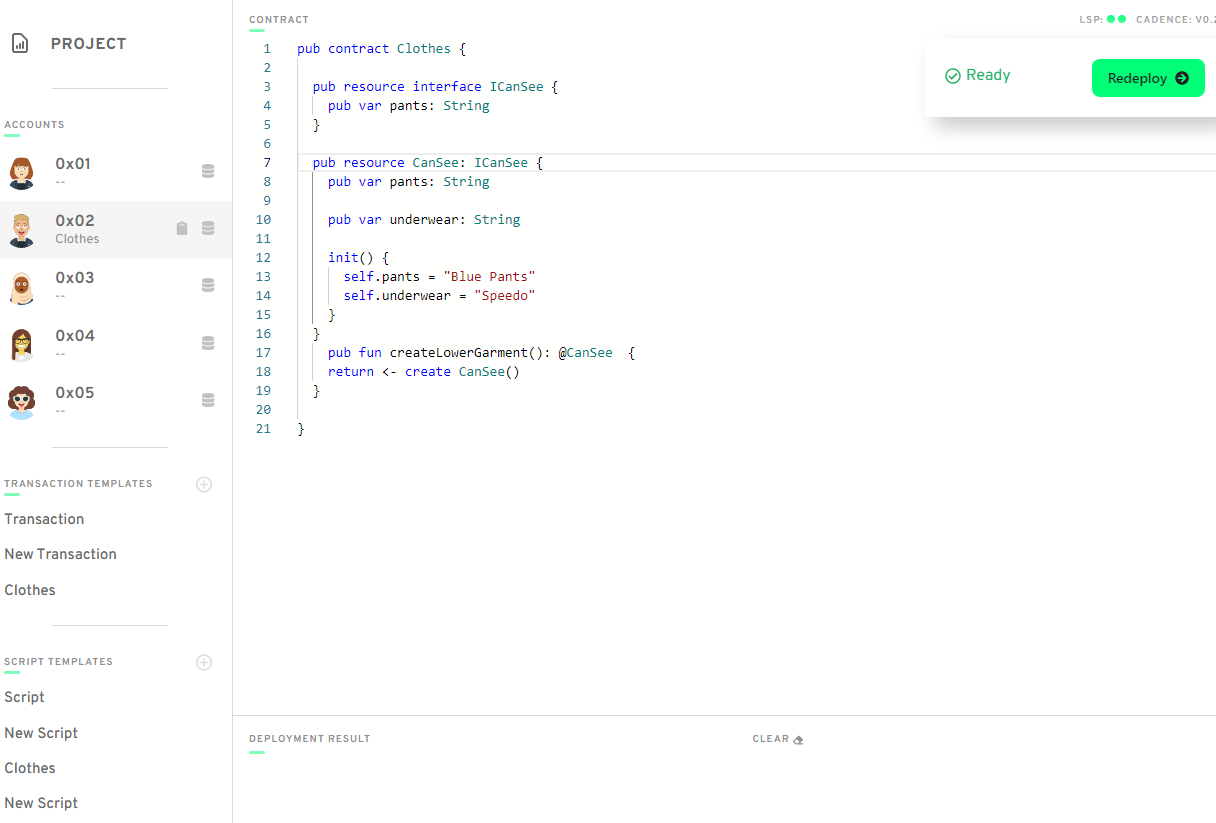Image resolution: width=1216 pixels, height=823 pixels.
Task: Click the avatar of account 0x01
Action: 21,172
